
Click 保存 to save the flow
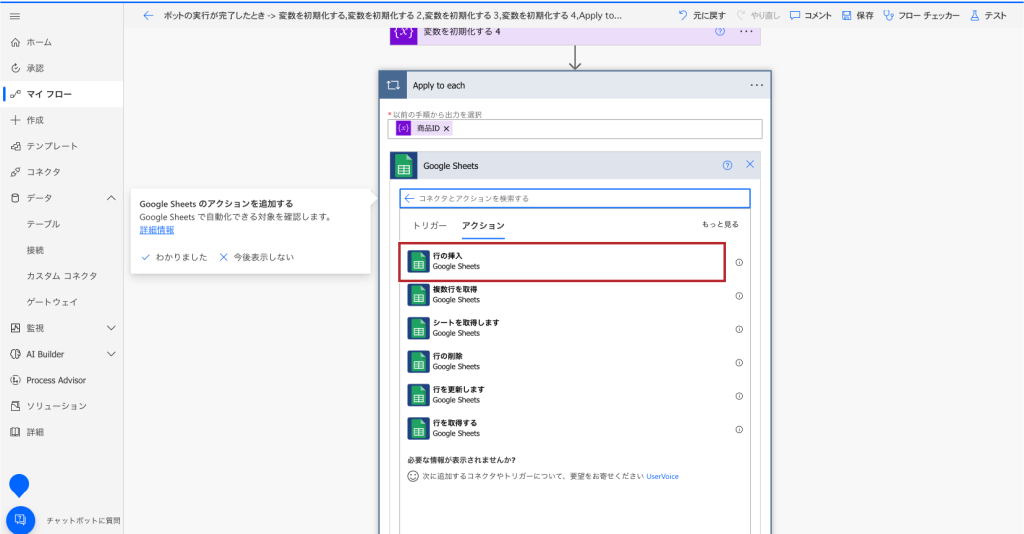tap(857, 16)
